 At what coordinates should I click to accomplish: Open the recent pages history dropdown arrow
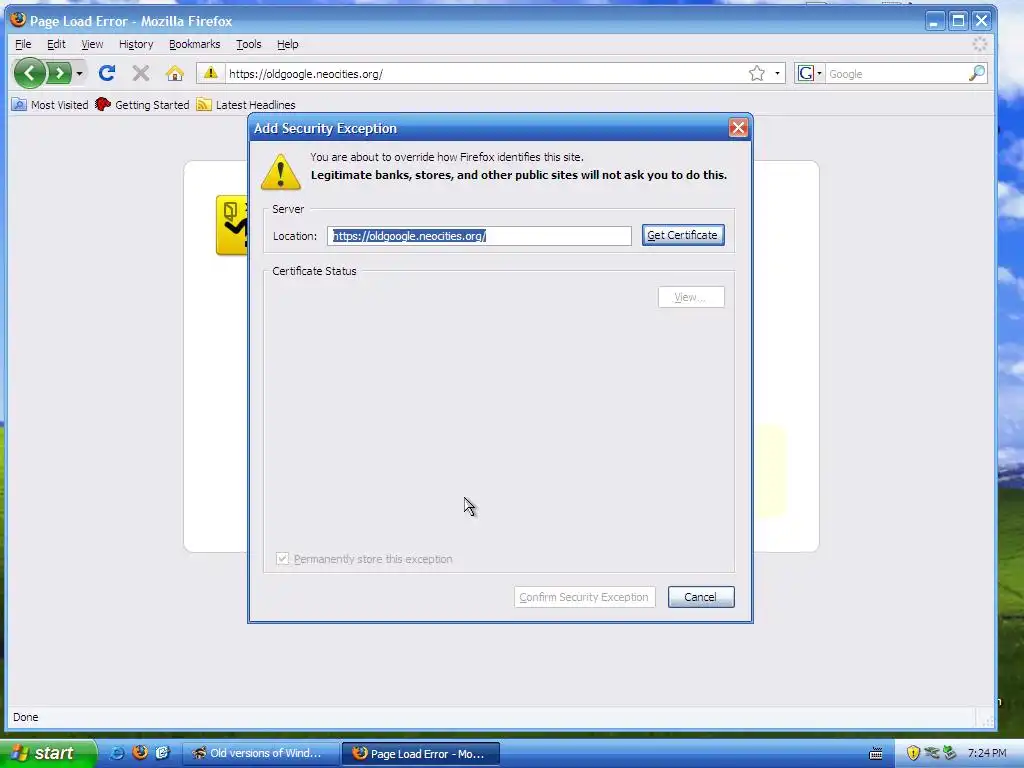point(79,73)
